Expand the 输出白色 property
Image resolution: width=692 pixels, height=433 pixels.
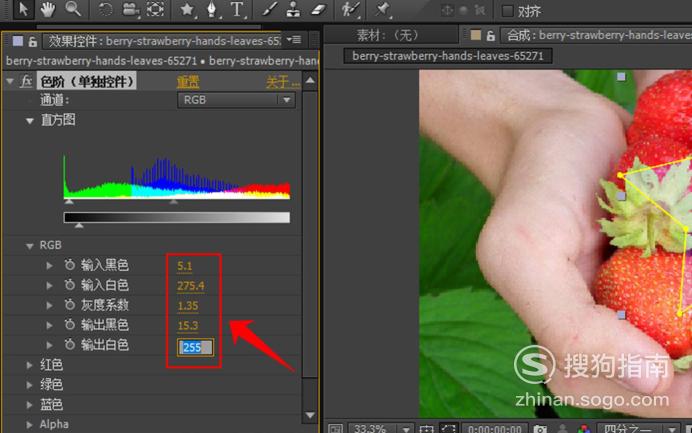point(49,345)
